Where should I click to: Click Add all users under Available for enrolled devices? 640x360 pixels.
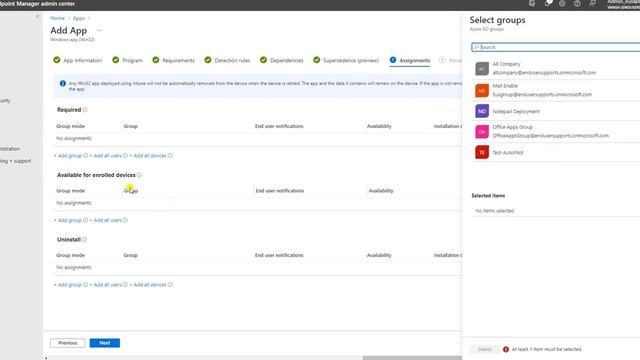[106, 220]
